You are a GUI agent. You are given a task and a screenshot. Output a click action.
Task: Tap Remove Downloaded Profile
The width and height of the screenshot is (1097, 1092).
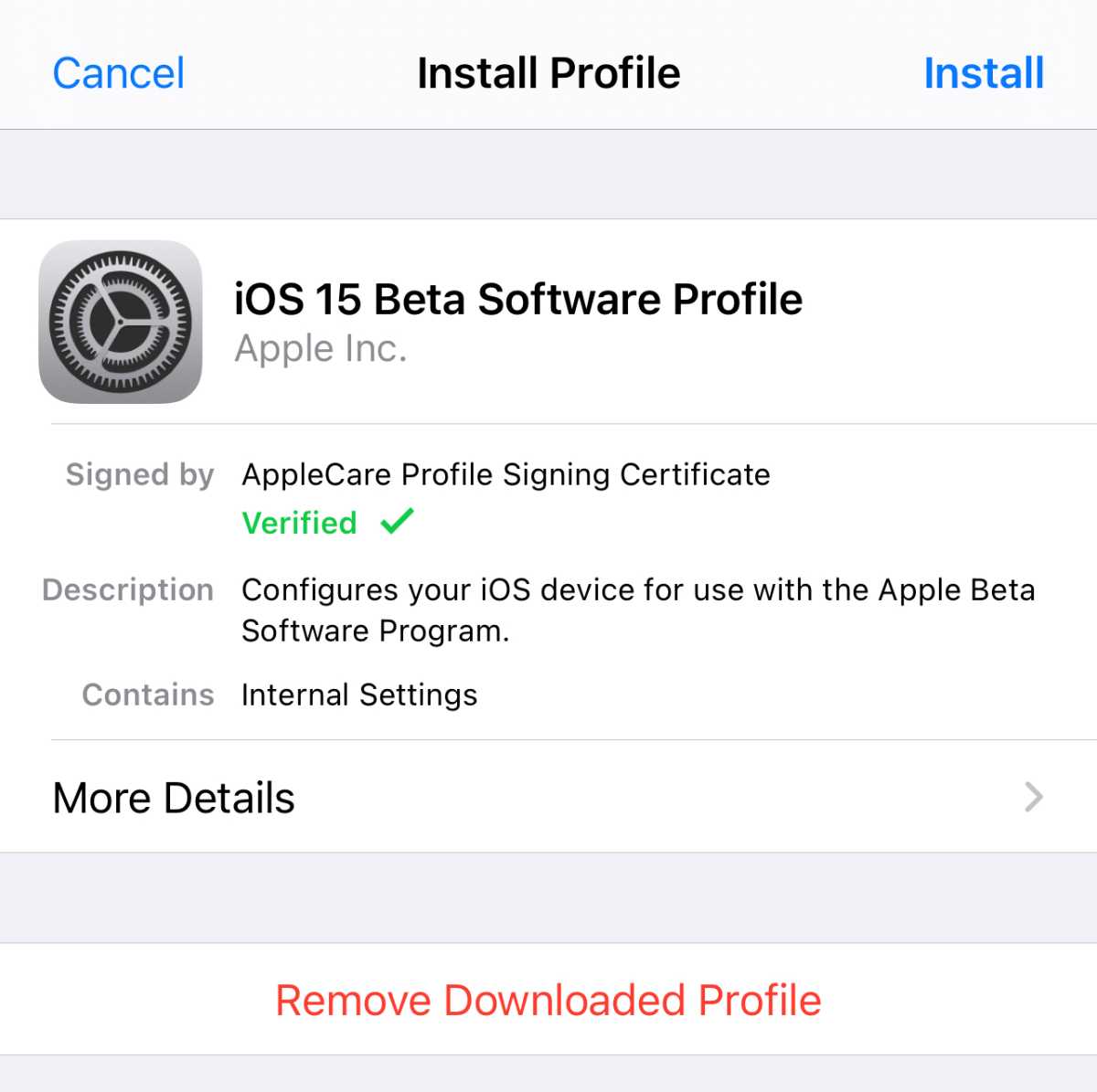548,1000
